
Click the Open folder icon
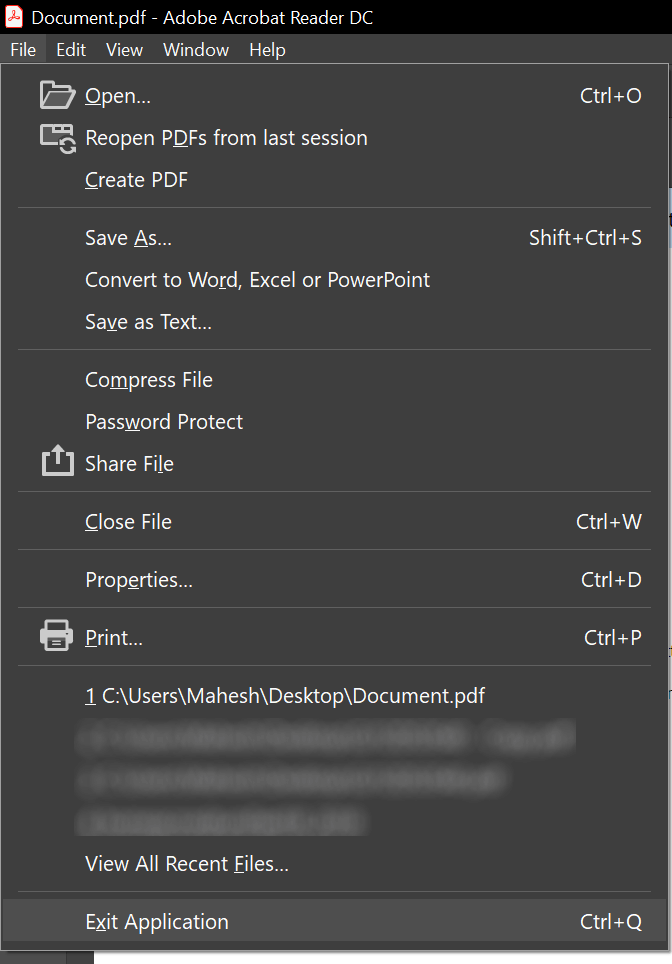(x=57, y=96)
